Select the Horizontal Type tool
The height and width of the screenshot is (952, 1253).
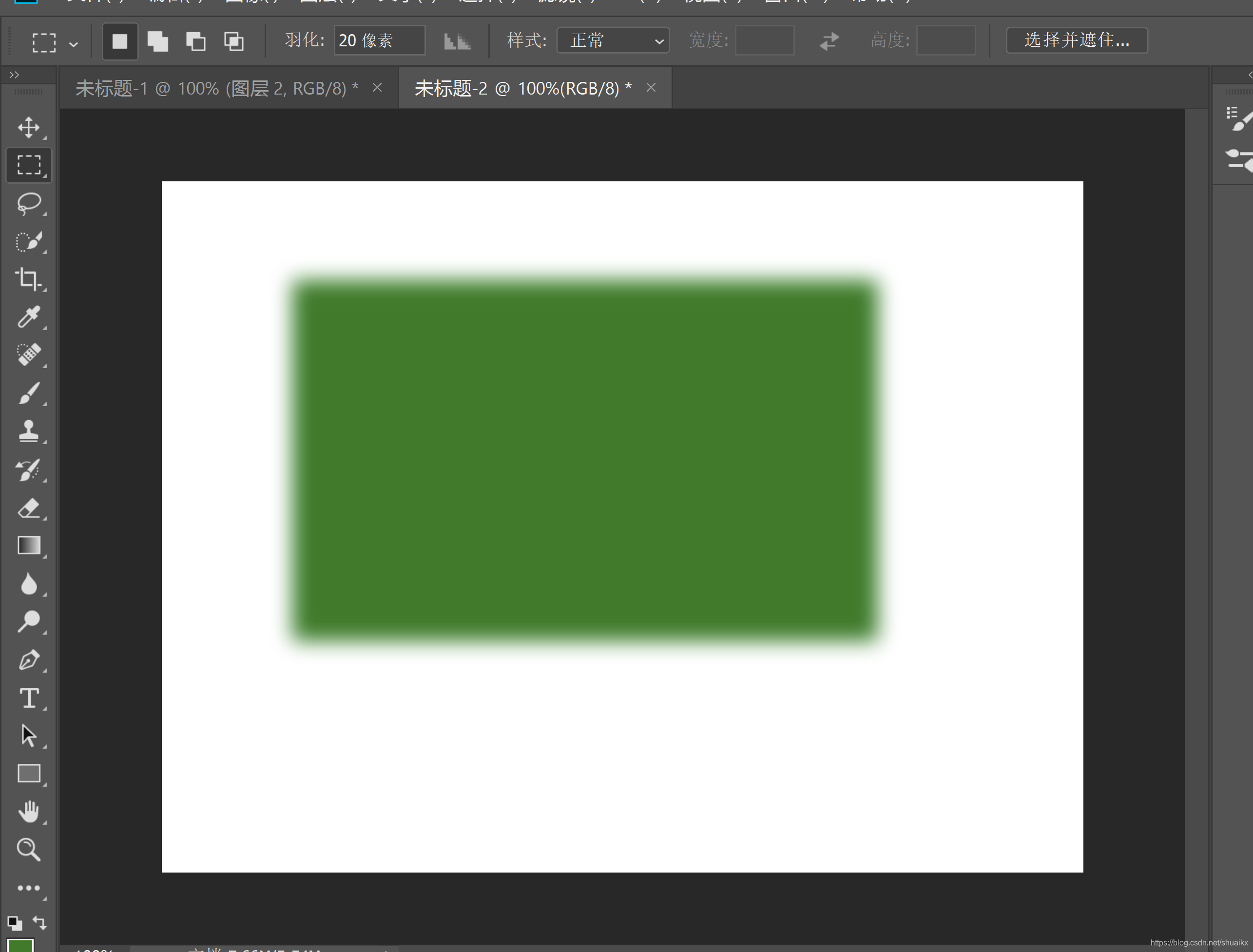coord(28,698)
